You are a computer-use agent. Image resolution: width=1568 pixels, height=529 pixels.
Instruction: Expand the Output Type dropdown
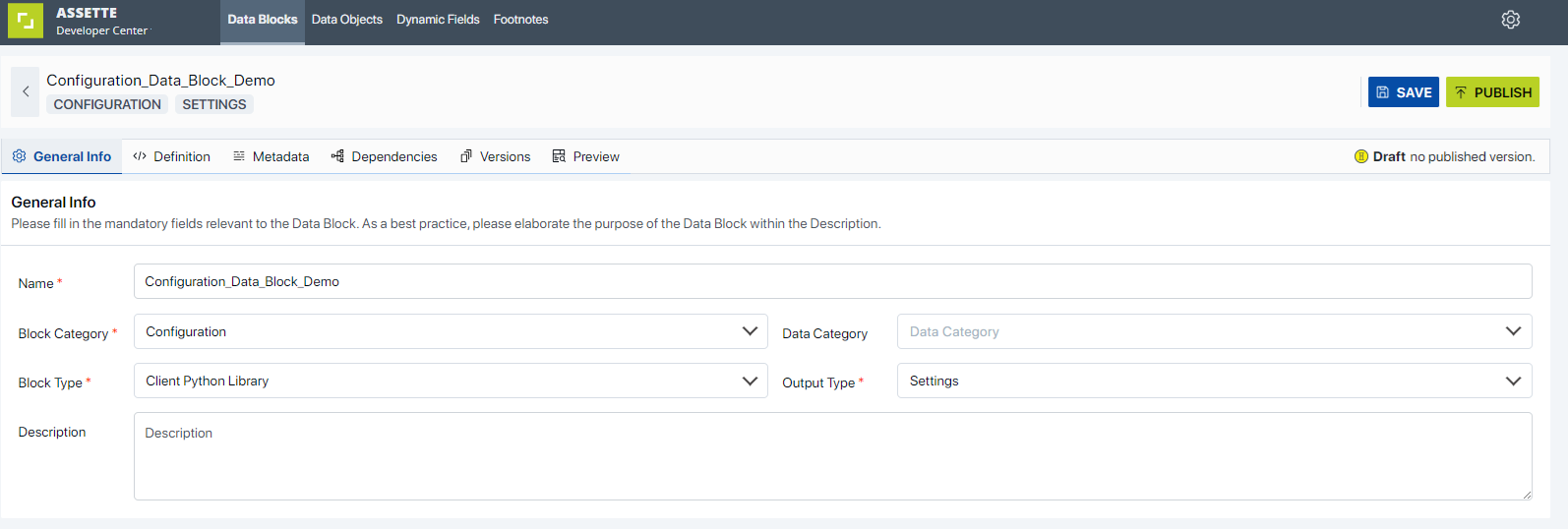pos(1215,381)
